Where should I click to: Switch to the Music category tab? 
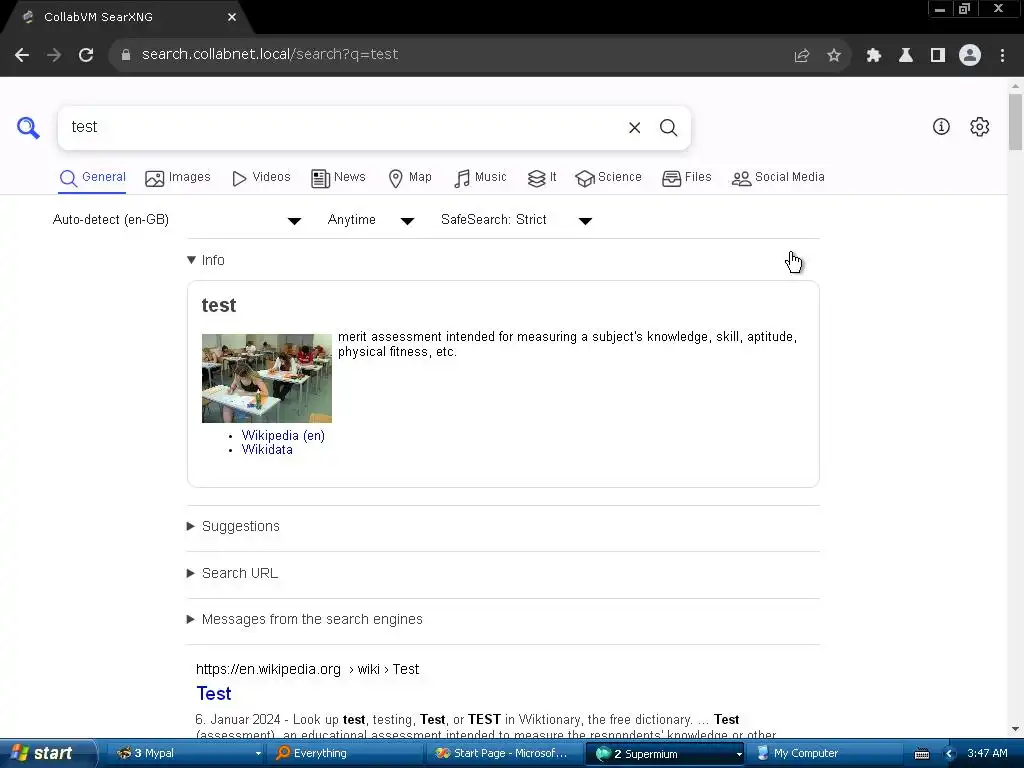pos(480,178)
